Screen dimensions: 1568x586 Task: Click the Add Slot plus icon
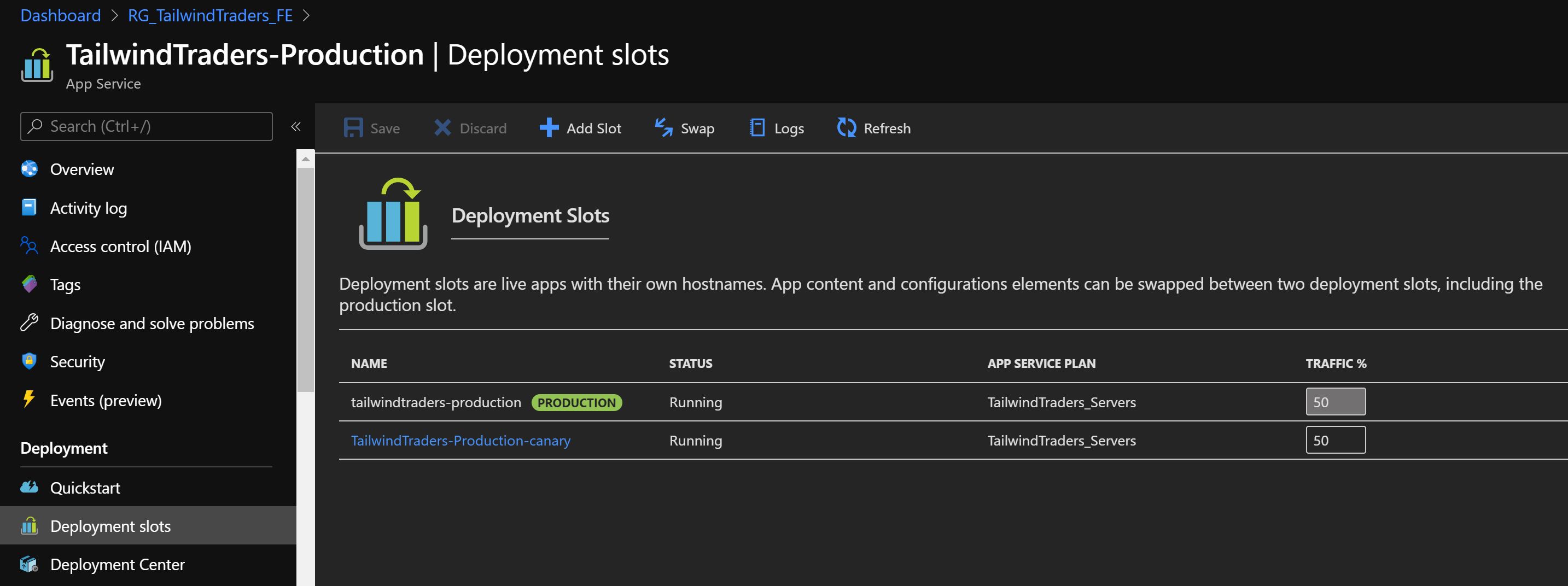[549, 128]
